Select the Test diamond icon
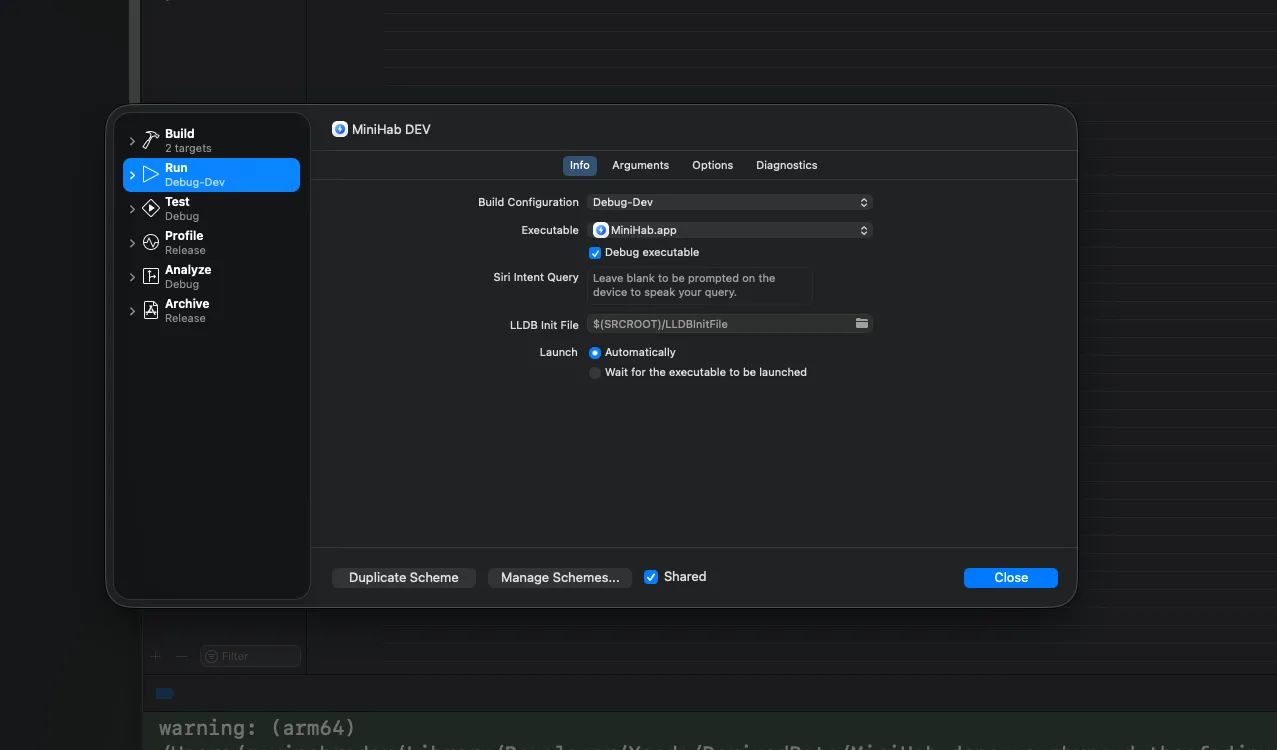 [x=150, y=208]
